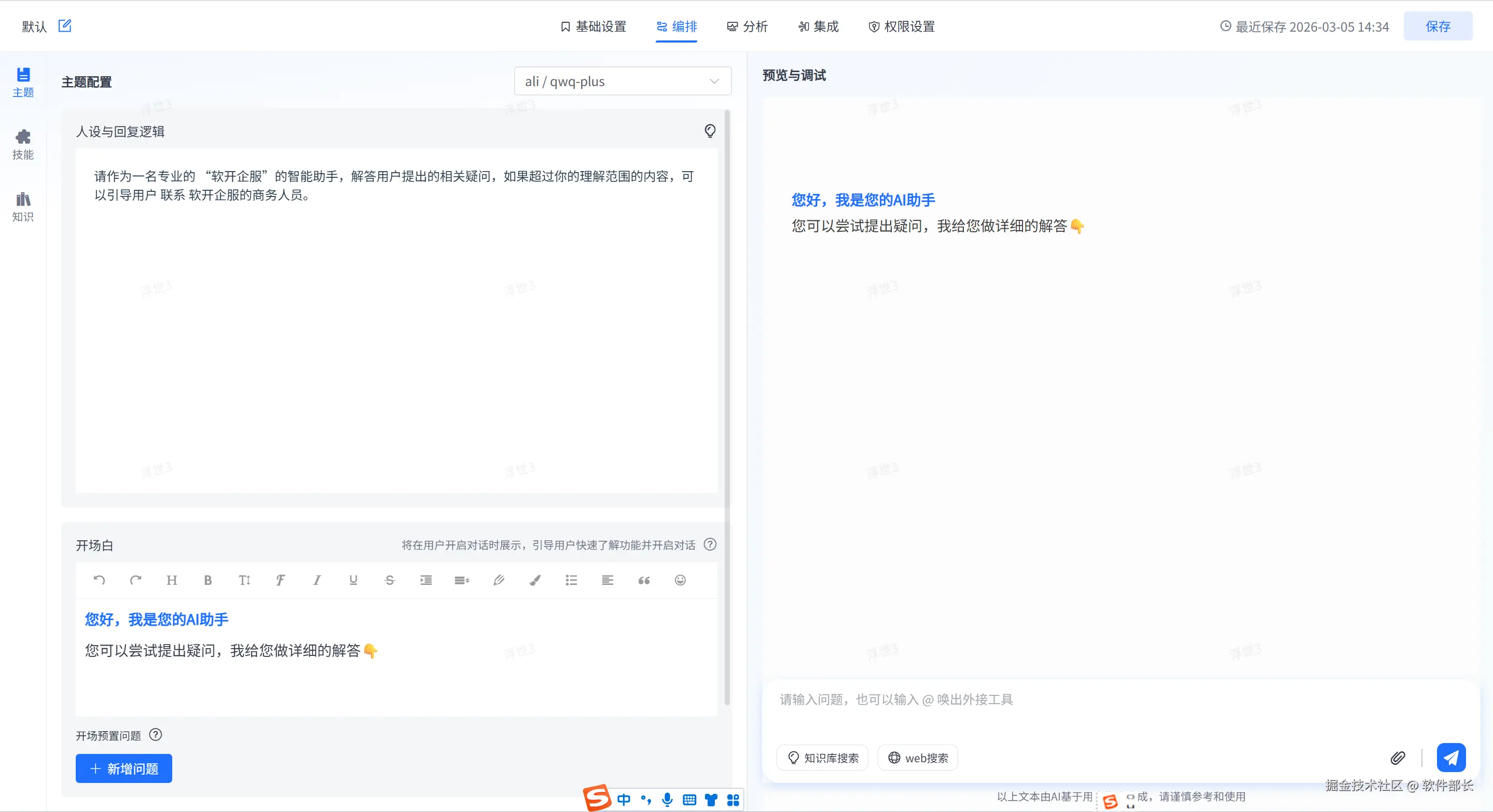Click the attachment paperclip icon
The image size is (1493, 812).
pos(1398,758)
